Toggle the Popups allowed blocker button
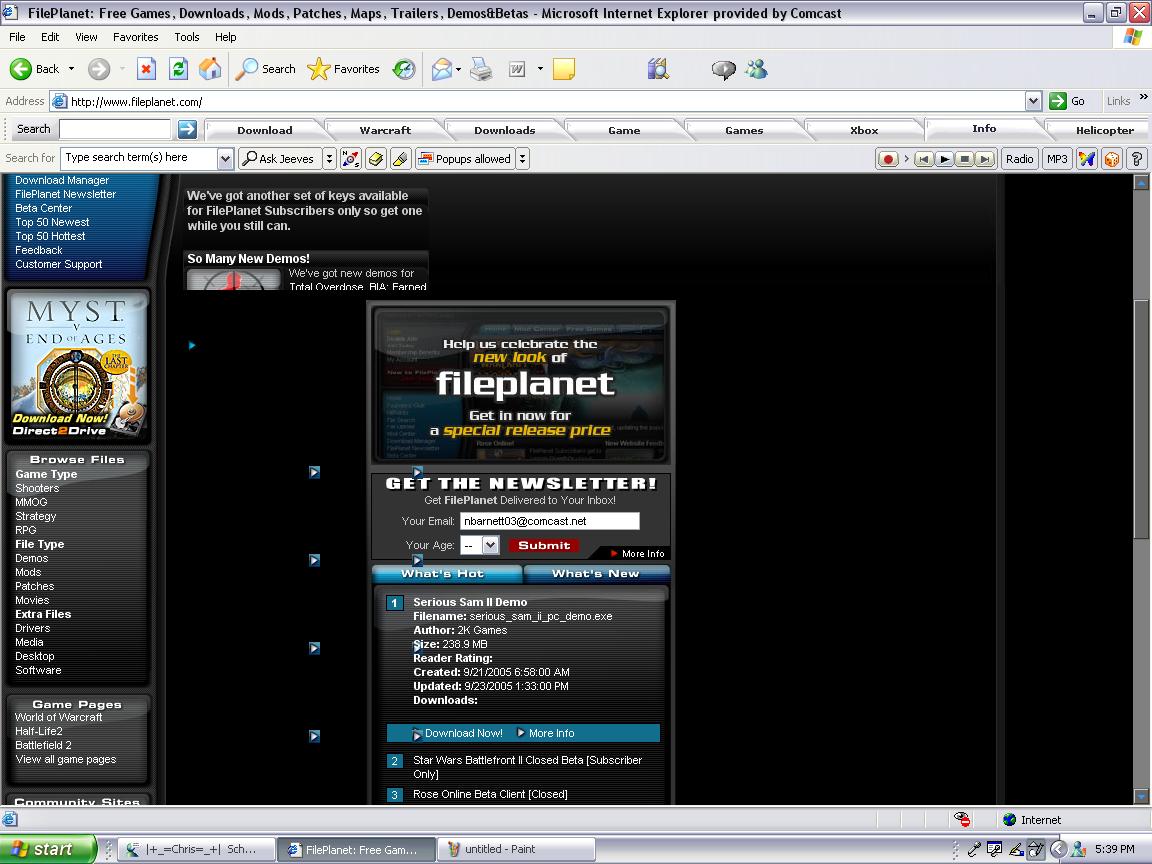This screenshot has width=1152, height=864. (x=464, y=159)
